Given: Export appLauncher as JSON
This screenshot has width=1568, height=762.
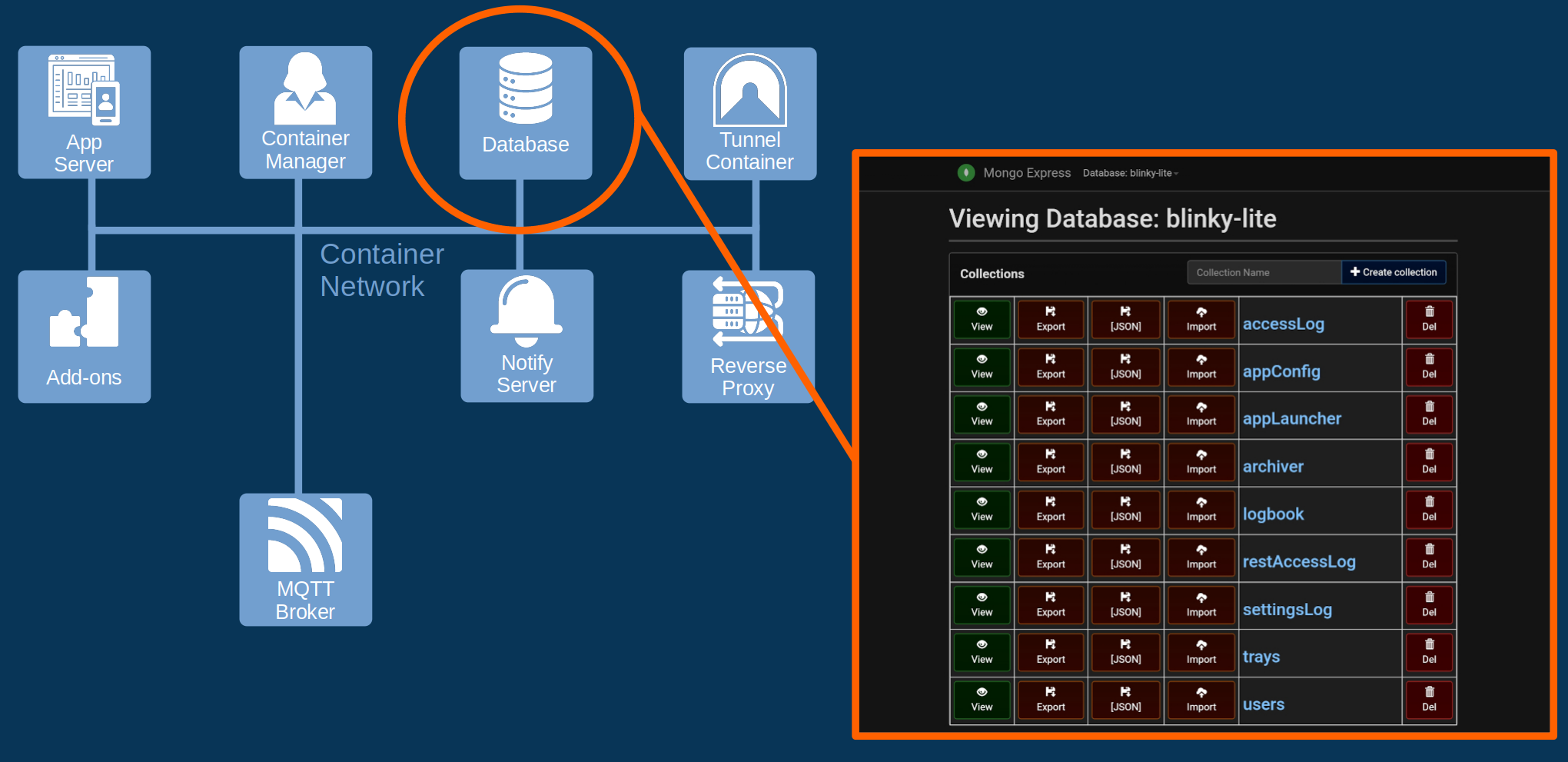Looking at the screenshot, I should [1125, 415].
